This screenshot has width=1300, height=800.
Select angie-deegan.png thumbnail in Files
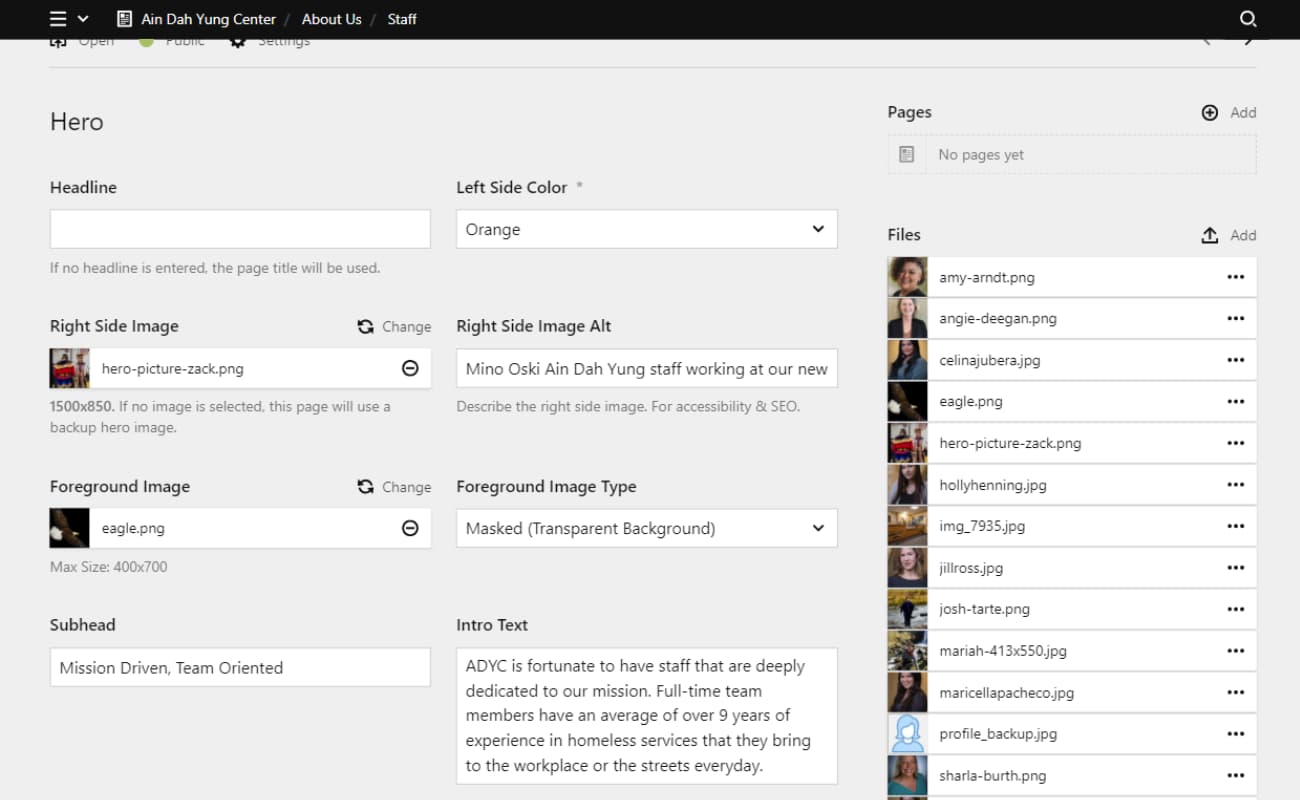908,318
